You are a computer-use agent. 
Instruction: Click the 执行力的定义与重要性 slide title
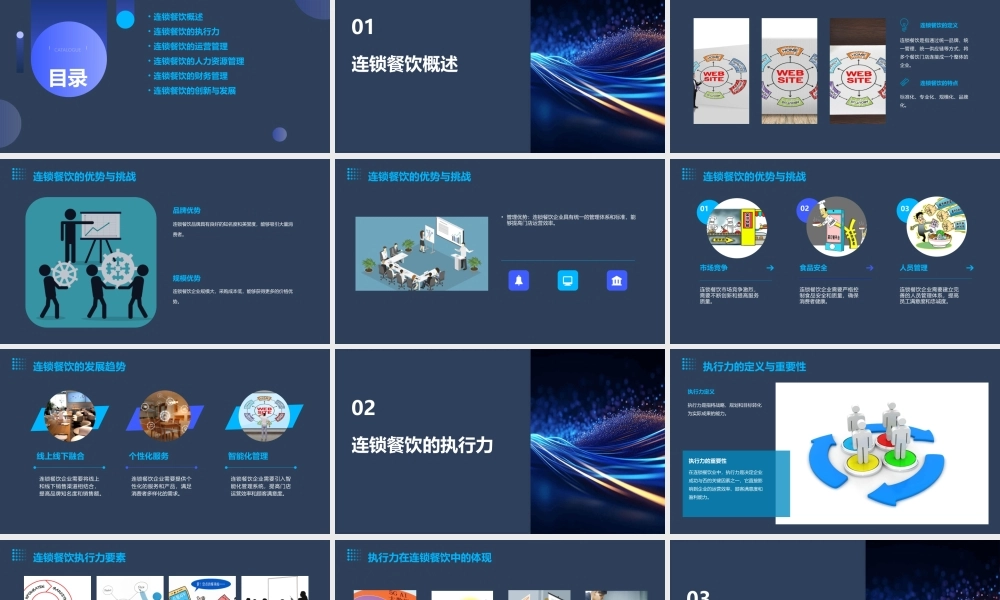point(754,367)
